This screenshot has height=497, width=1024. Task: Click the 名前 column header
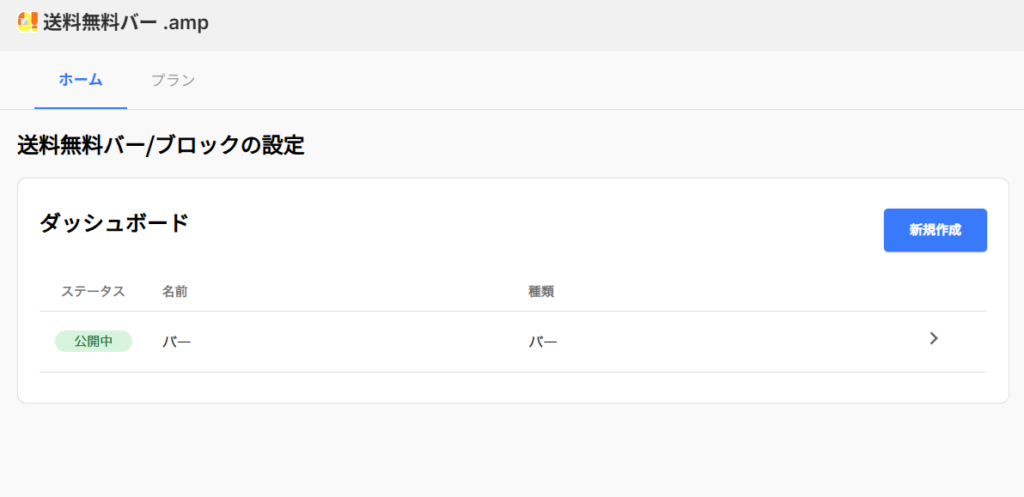175,292
